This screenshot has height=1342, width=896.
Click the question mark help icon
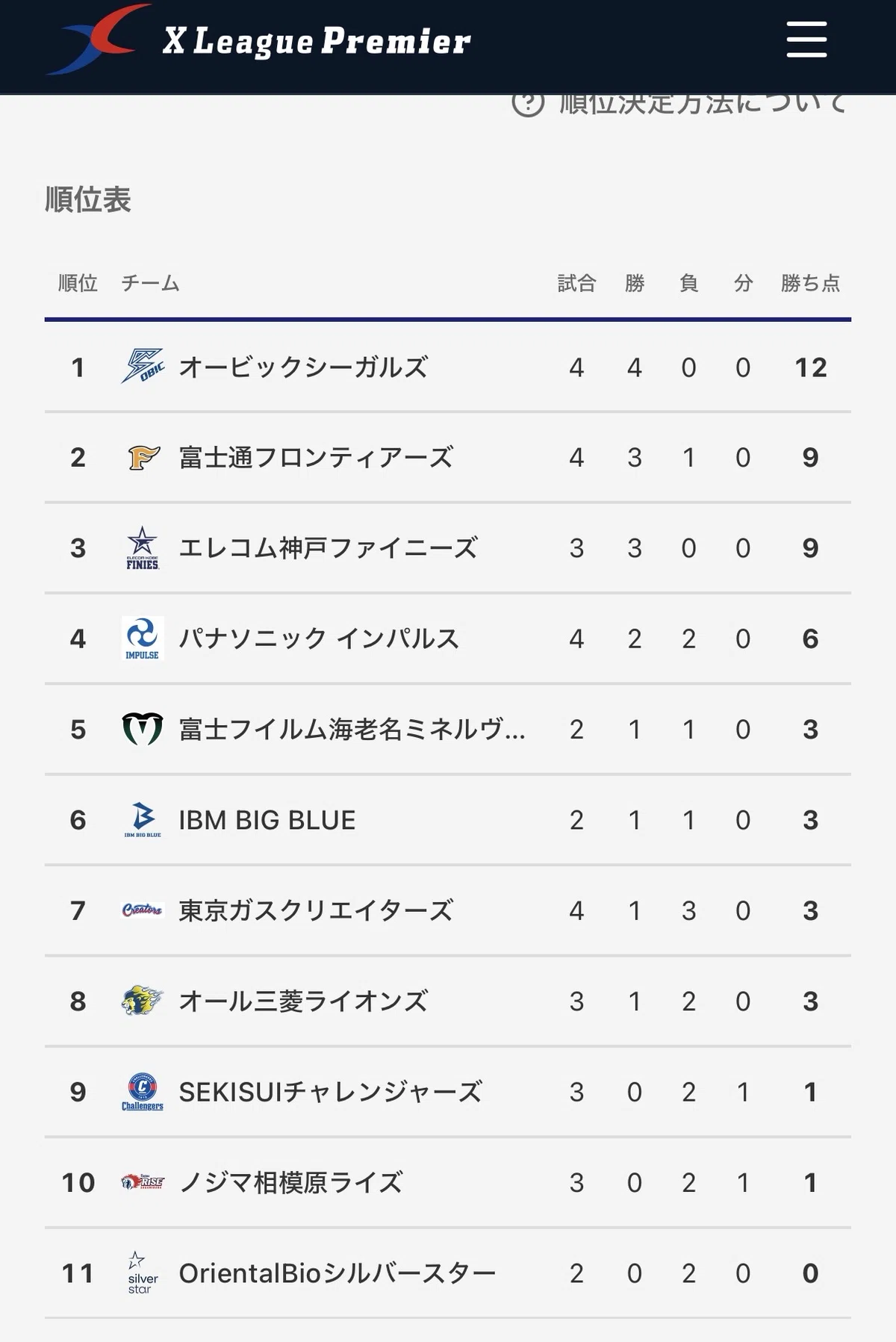tap(528, 103)
